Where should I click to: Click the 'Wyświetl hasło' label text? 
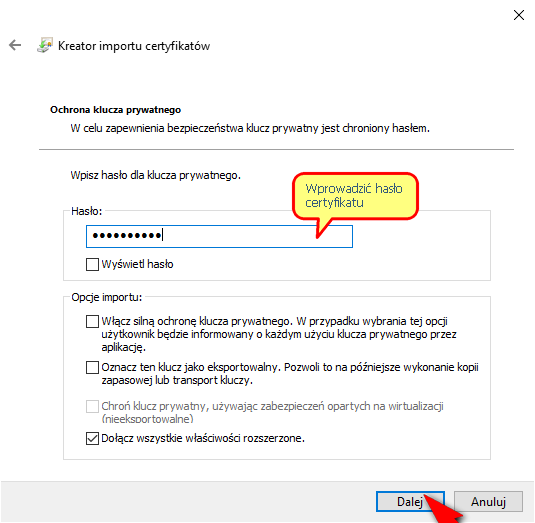pos(137,264)
